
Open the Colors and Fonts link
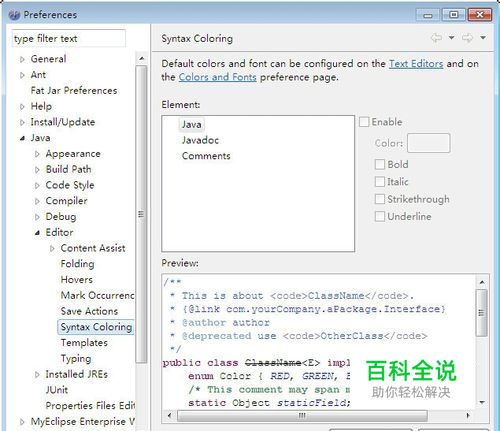pos(217,77)
